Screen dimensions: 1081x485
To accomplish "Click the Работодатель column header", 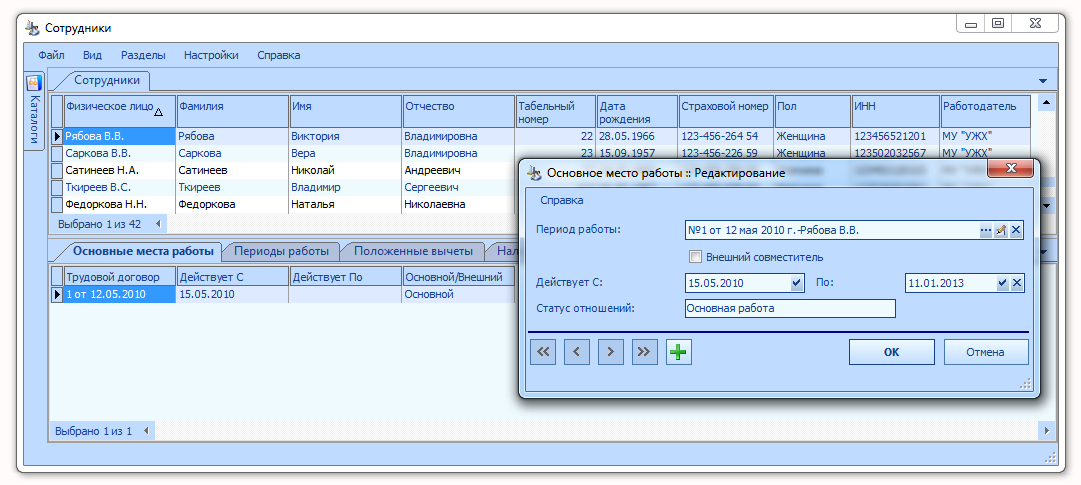I will [x=986, y=112].
